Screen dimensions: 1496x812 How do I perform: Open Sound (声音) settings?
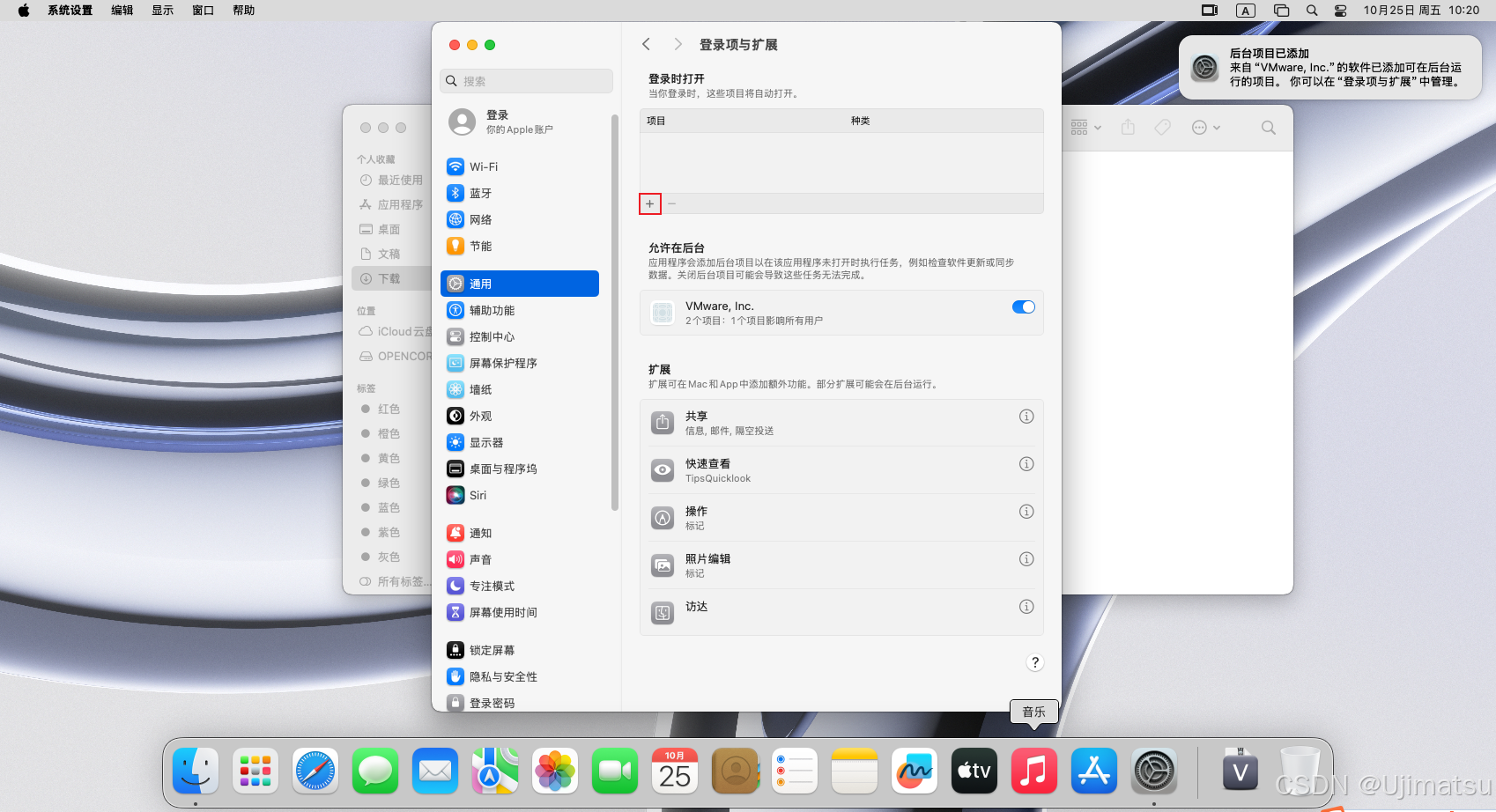[x=520, y=559]
